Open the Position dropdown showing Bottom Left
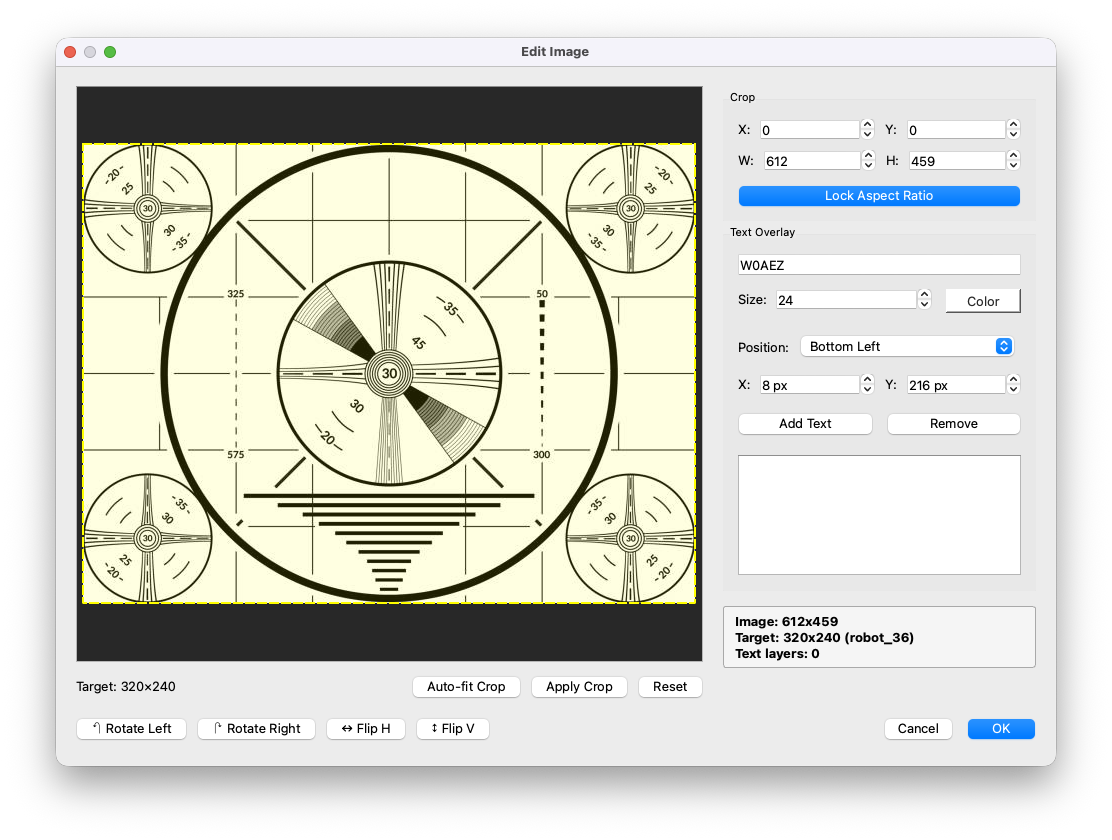The width and height of the screenshot is (1112, 840). (x=907, y=346)
